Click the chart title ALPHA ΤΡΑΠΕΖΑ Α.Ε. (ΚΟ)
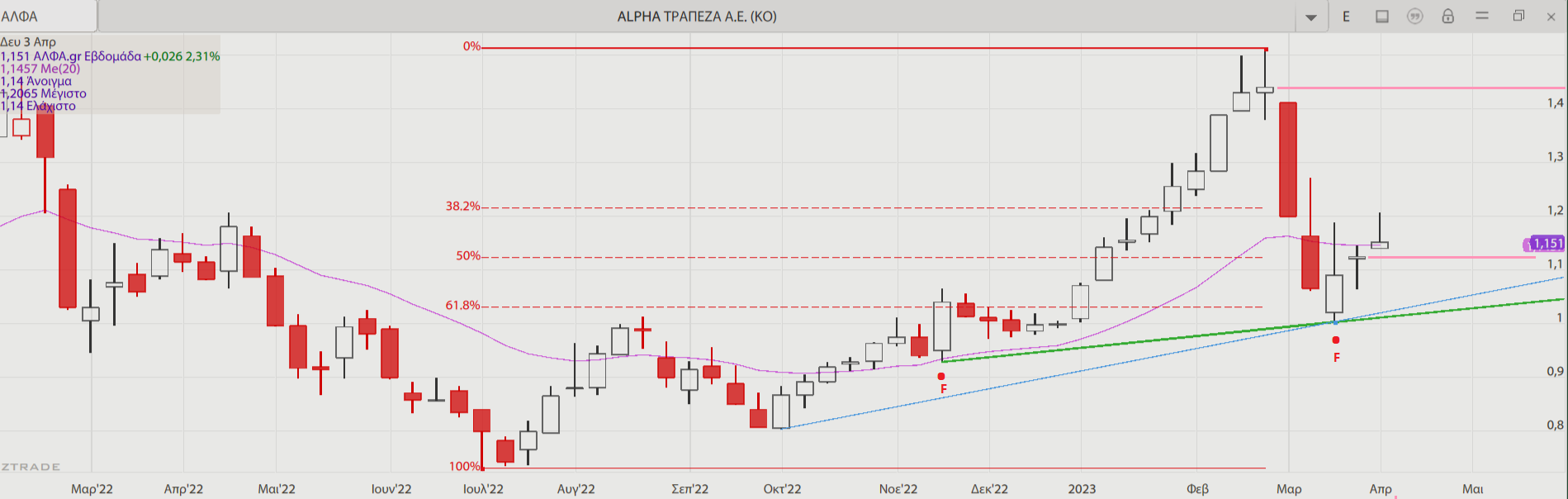This screenshot has width=1568, height=499. 697,17
